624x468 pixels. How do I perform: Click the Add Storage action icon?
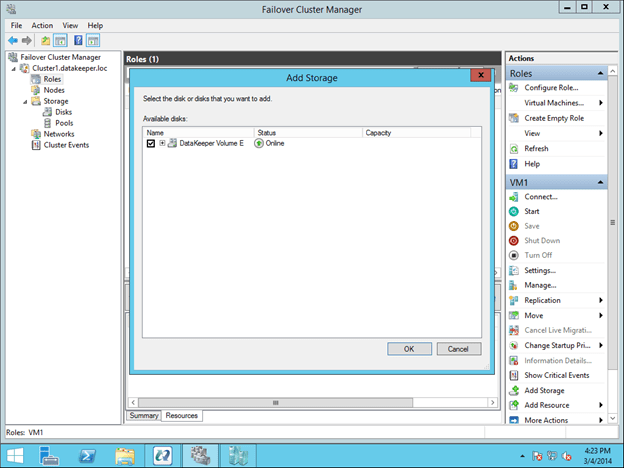click(x=514, y=390)
